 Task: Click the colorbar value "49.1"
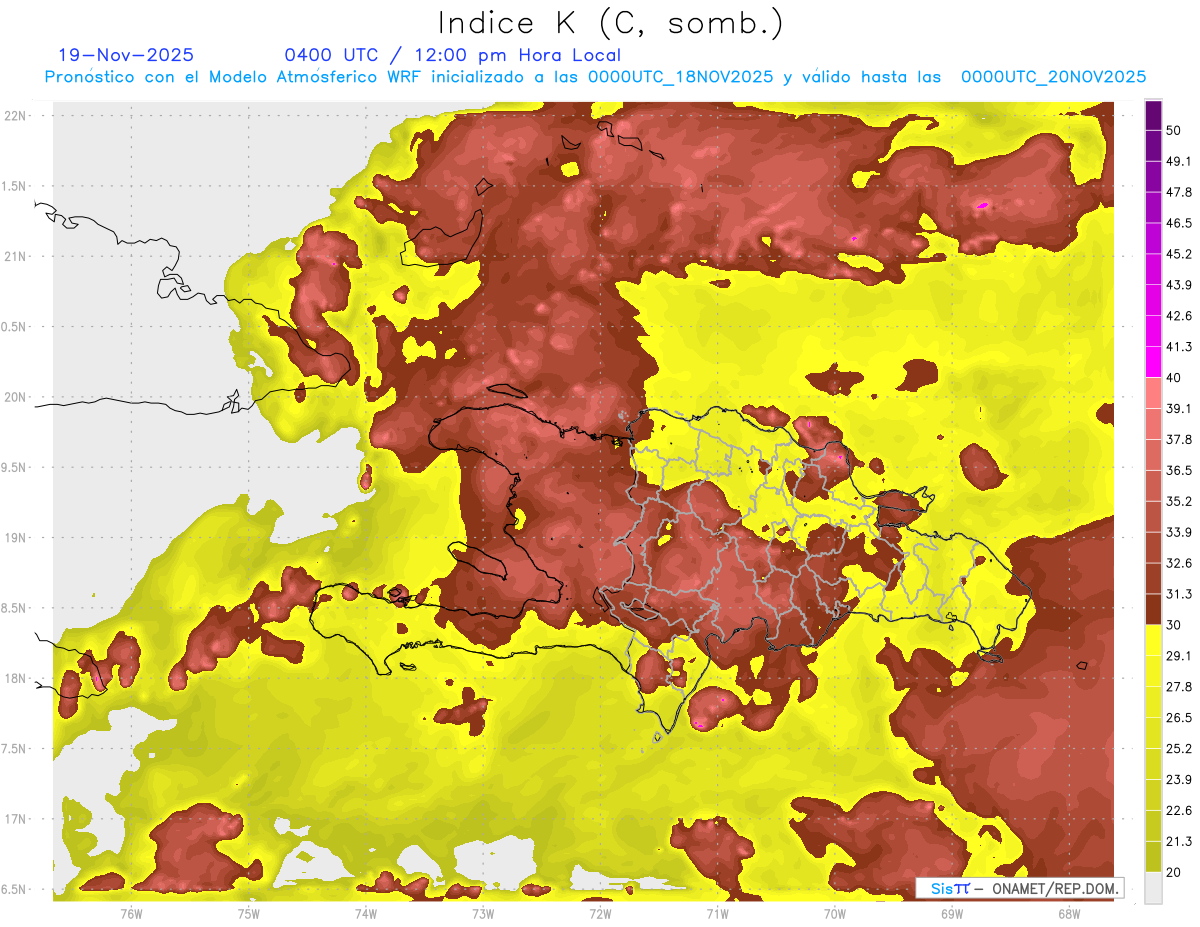[1179, 162]
